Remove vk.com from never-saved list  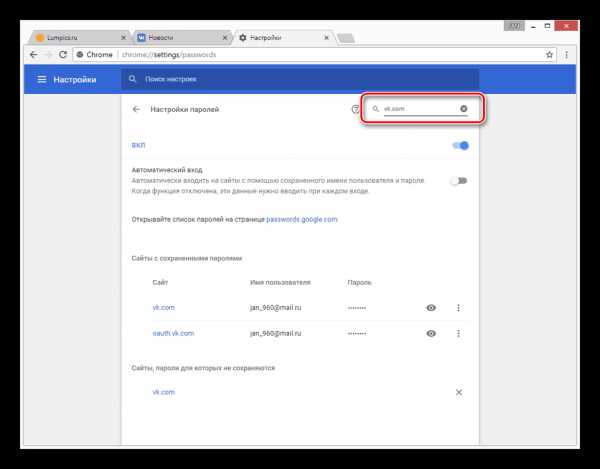[x=459, y=392]
